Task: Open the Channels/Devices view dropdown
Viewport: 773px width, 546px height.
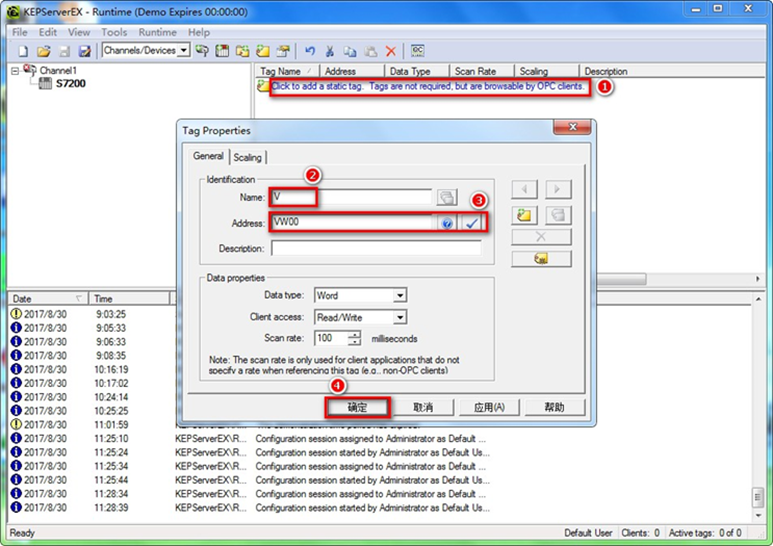Action: coord(184,50)
